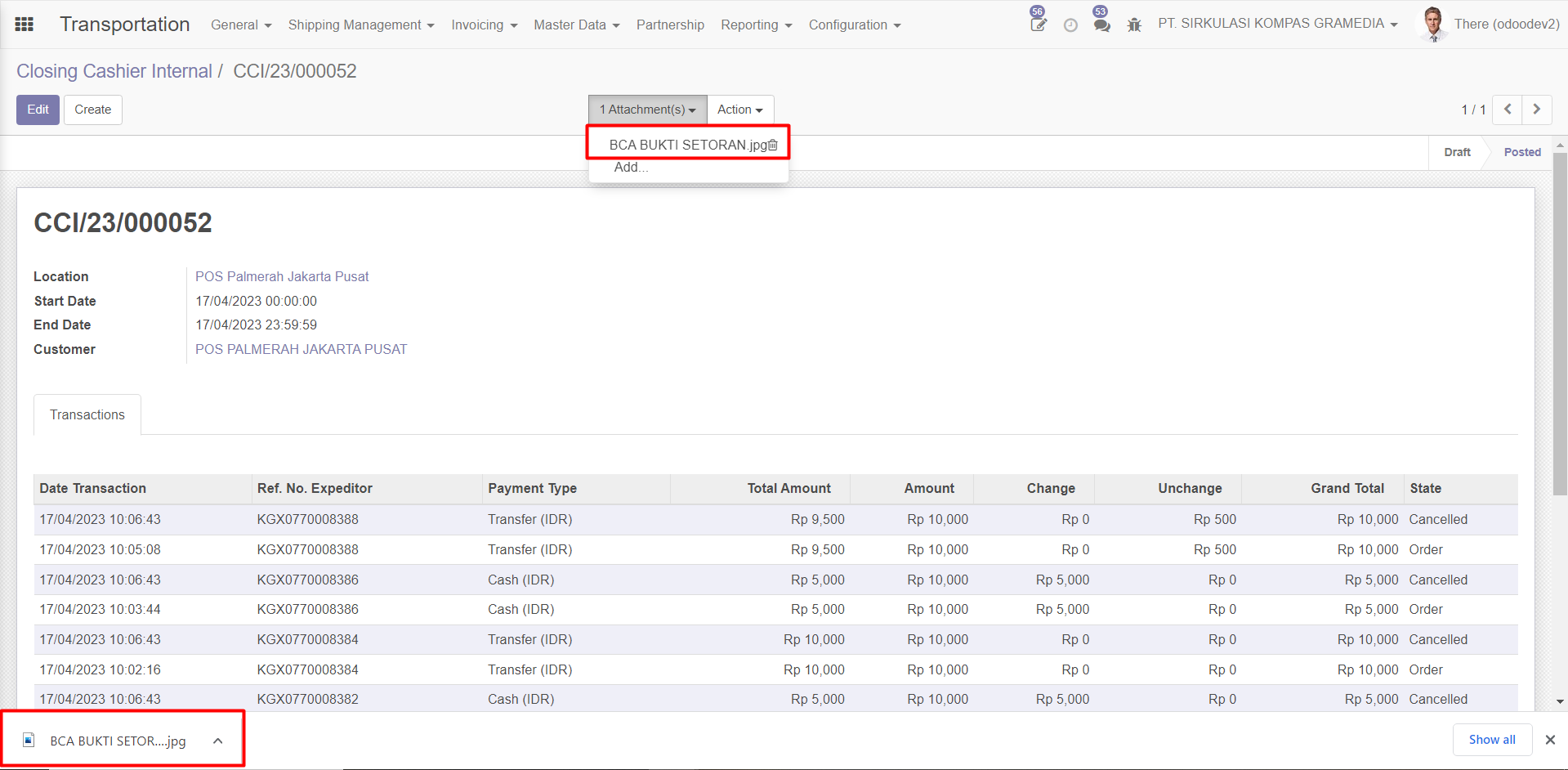Image resolution: width=1568 pixels, height=770 pixels.
Task: Click pager counter 1 / 1
Action: tap(1473, 110)
